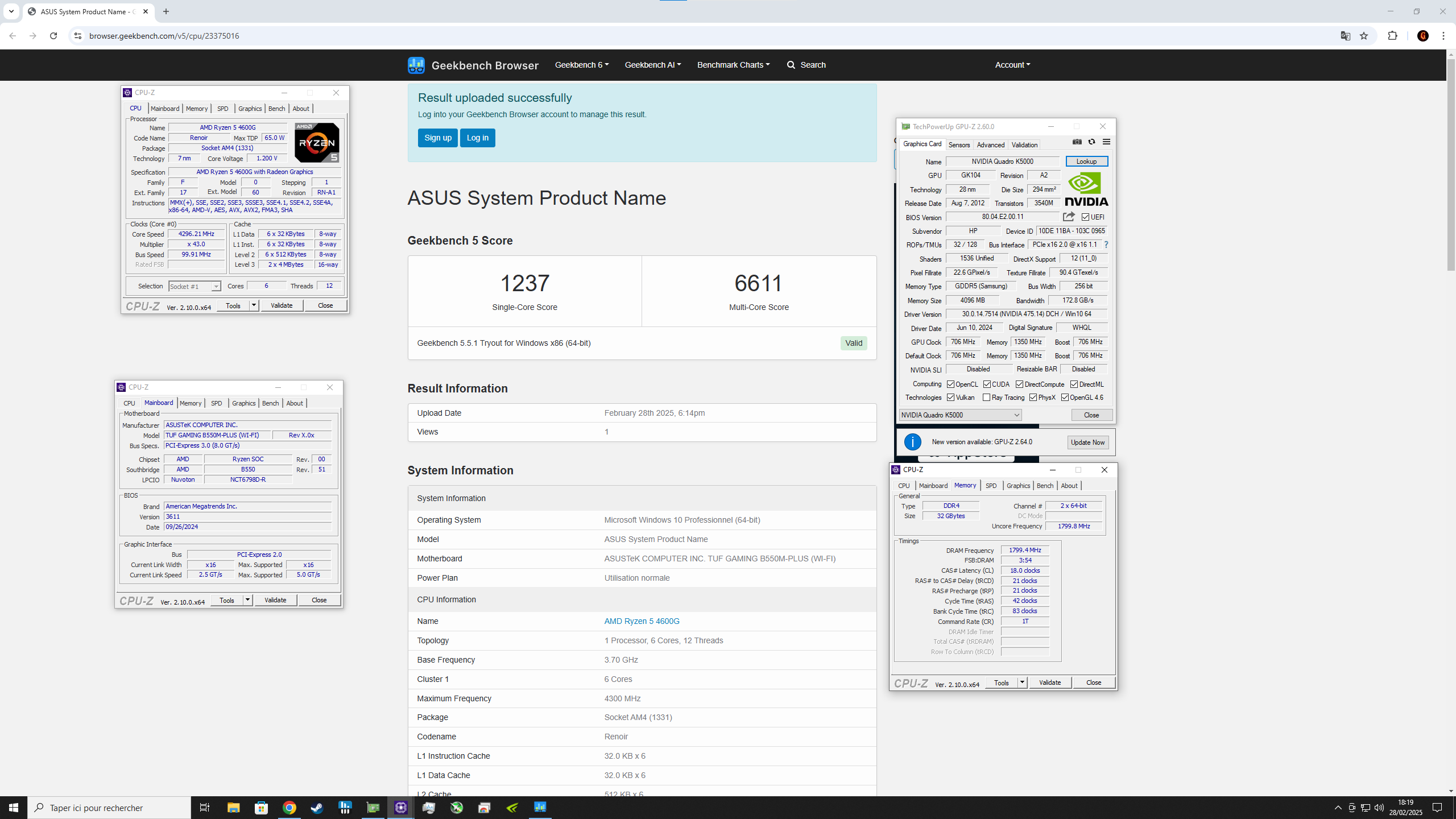Click the GPU-Z refresh icon
The image size is (1456, 819).
pos(1091,142)
